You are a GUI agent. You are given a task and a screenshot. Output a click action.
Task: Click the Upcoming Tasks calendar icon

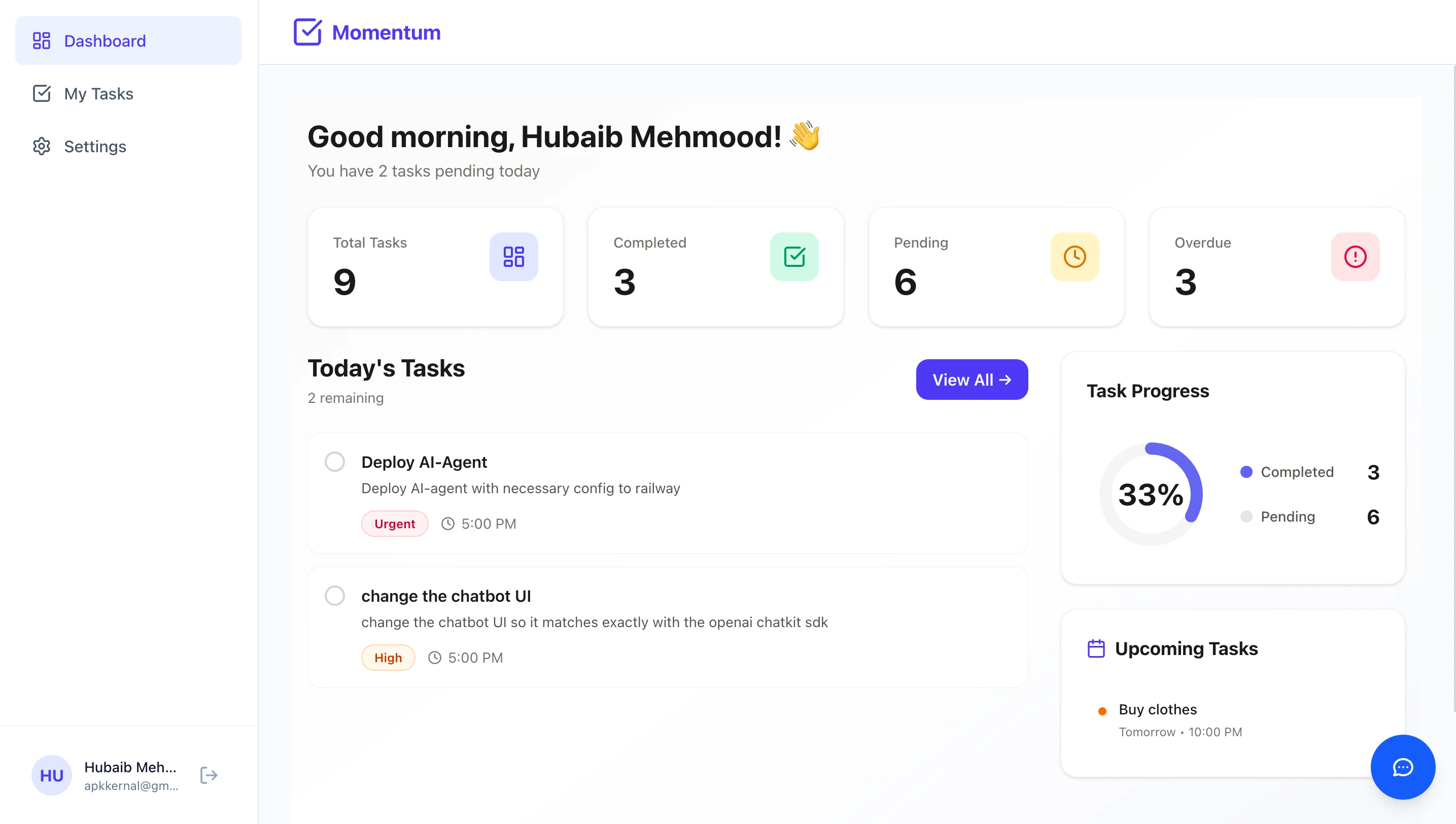1096,648
